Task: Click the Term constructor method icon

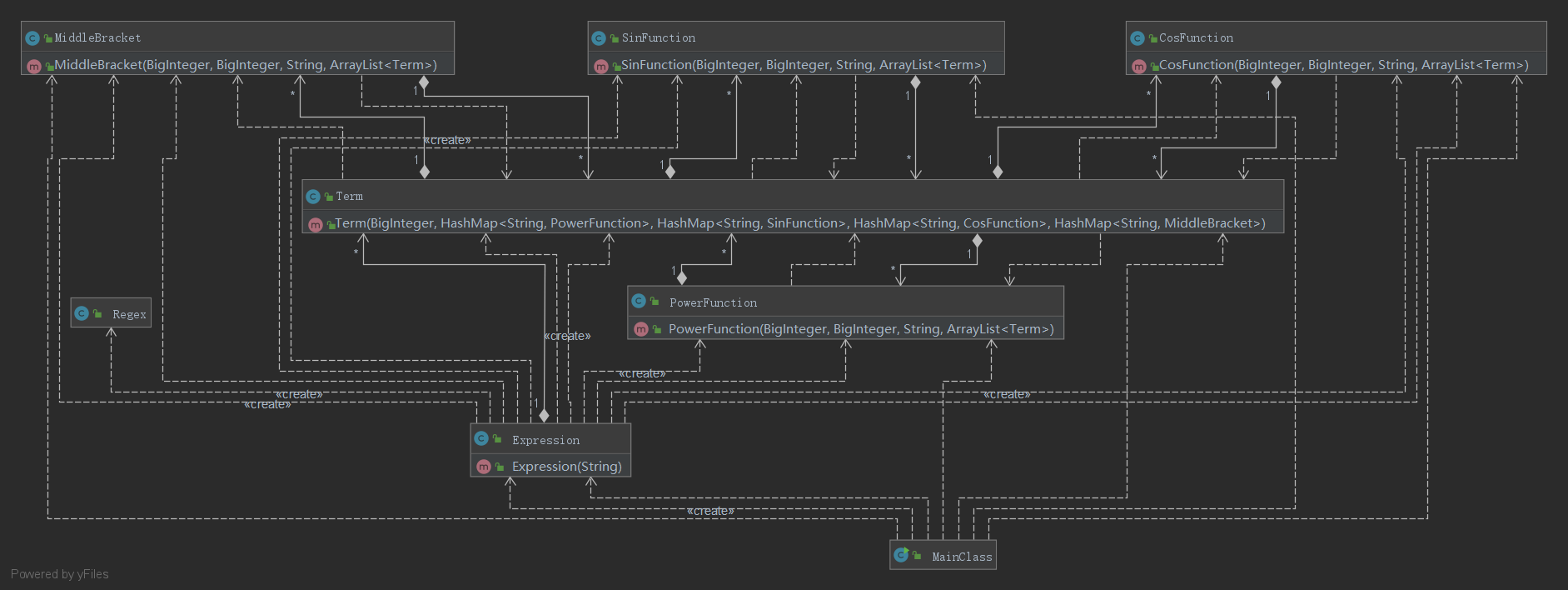Action: [316, 224]
